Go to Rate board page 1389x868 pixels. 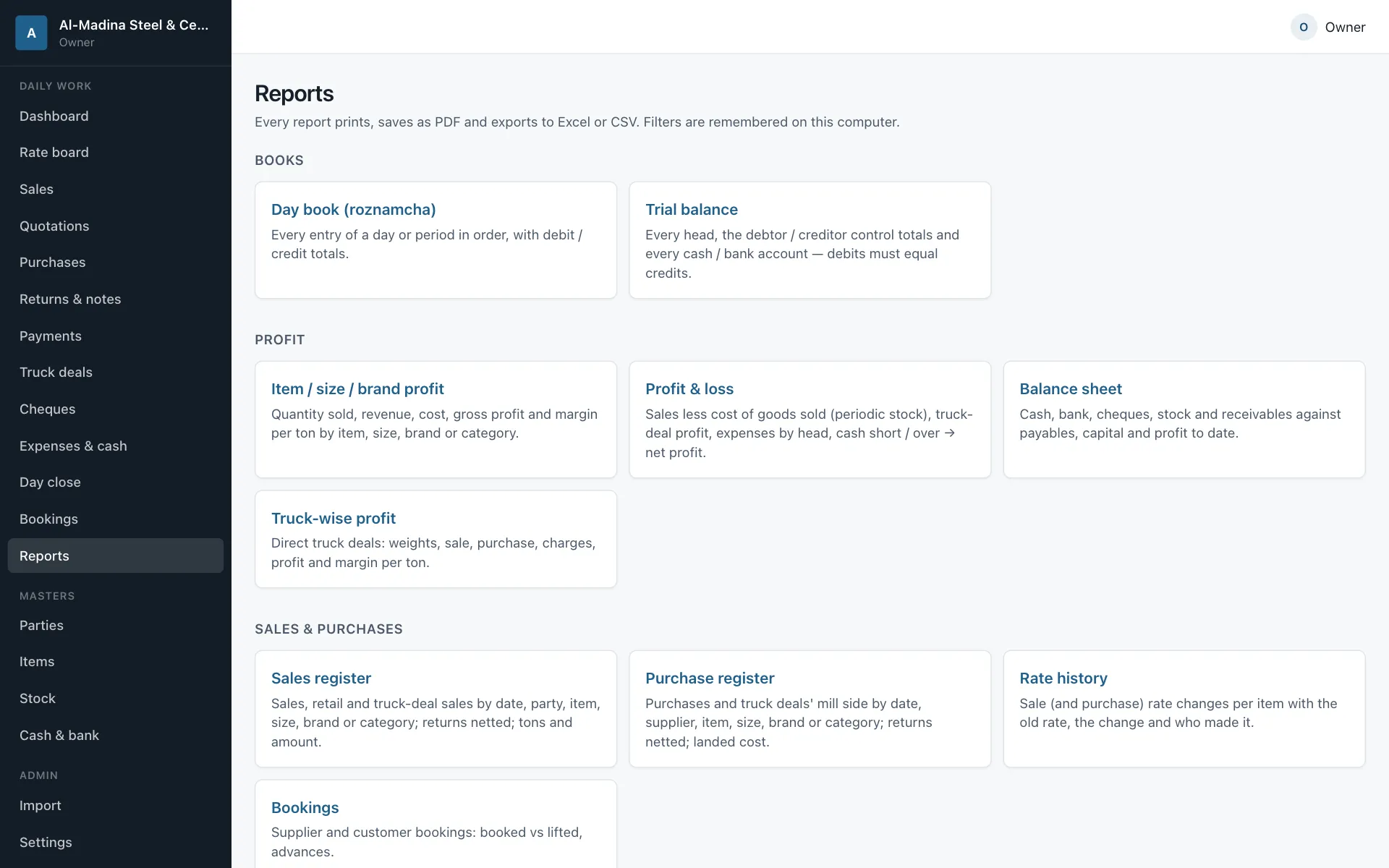point(116,153)
